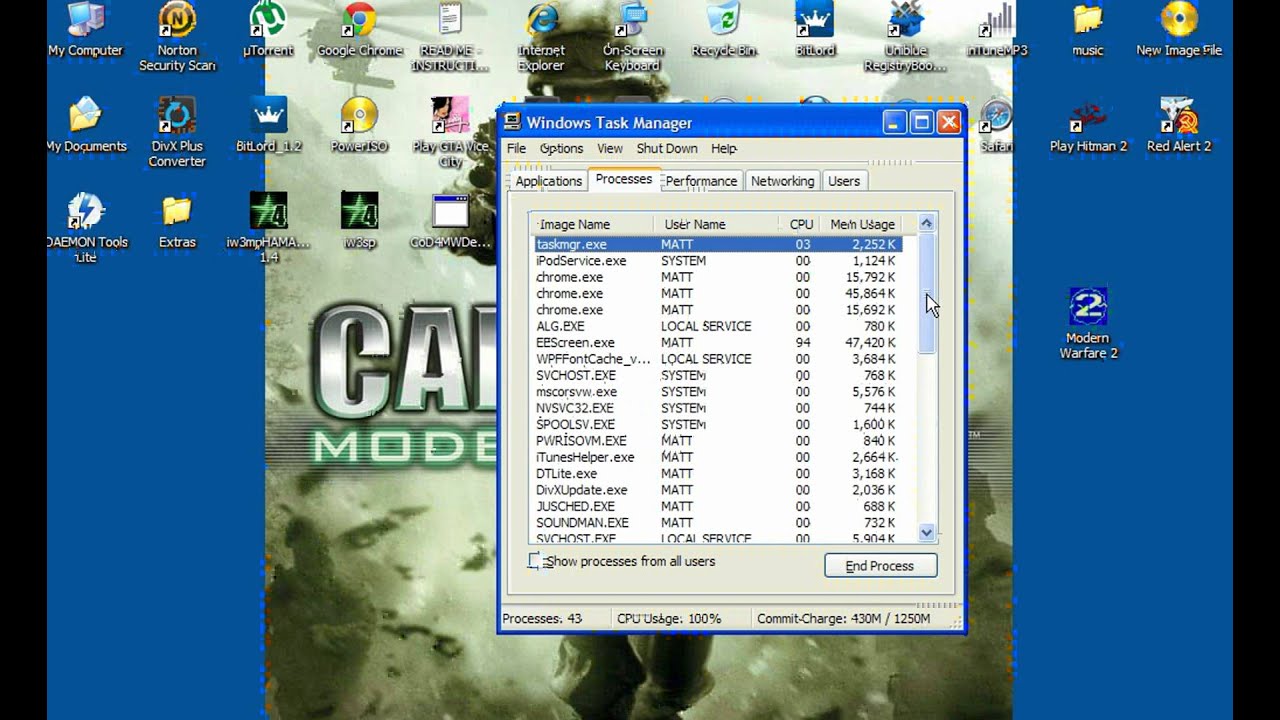Open the PowerISO desktop shortcut
Viewport: 1280px width, 720px height.
point(359,126)
